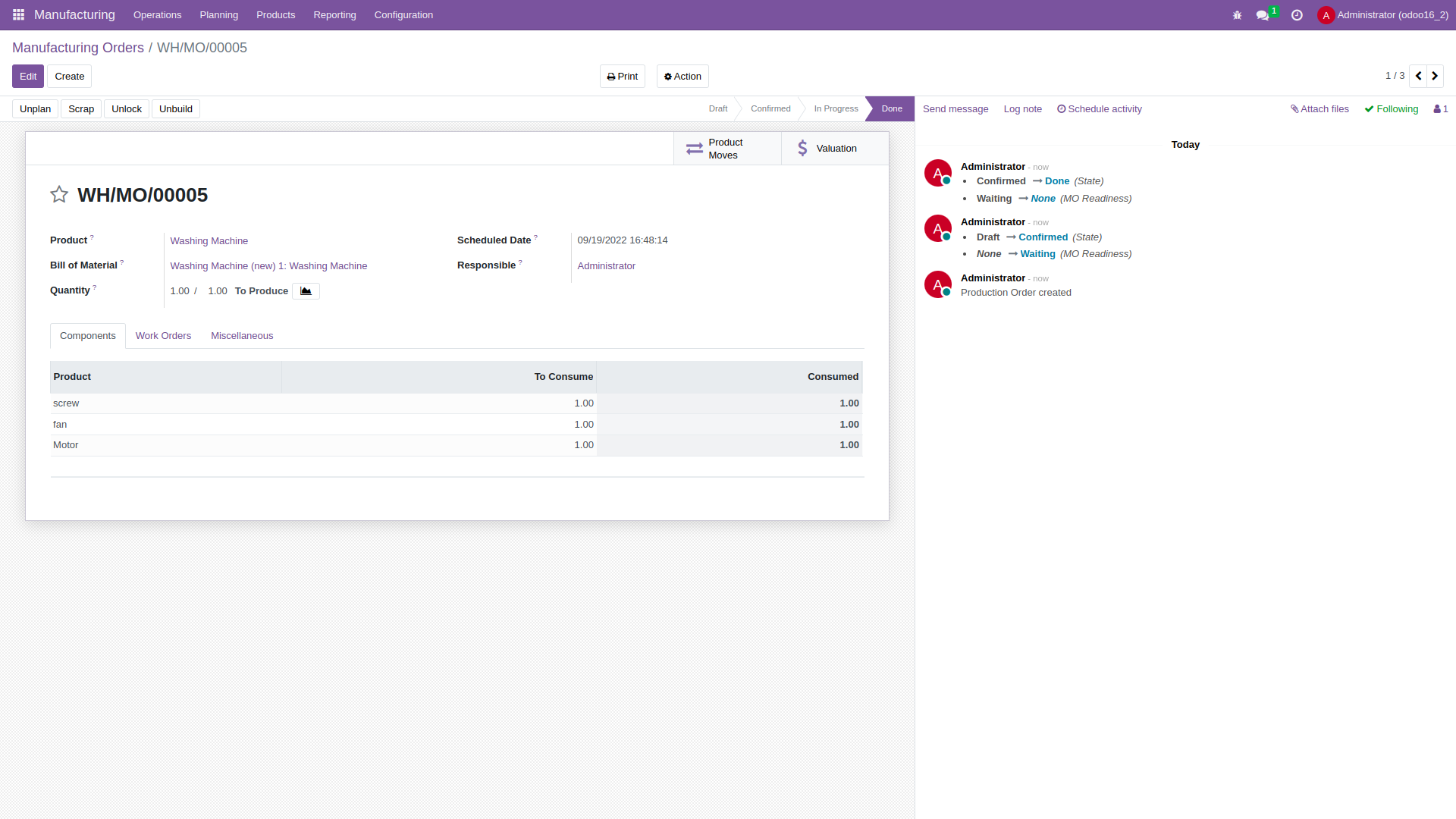Click the forecast chart icon button
This screenshot has width=1456, height=819.
306,291
